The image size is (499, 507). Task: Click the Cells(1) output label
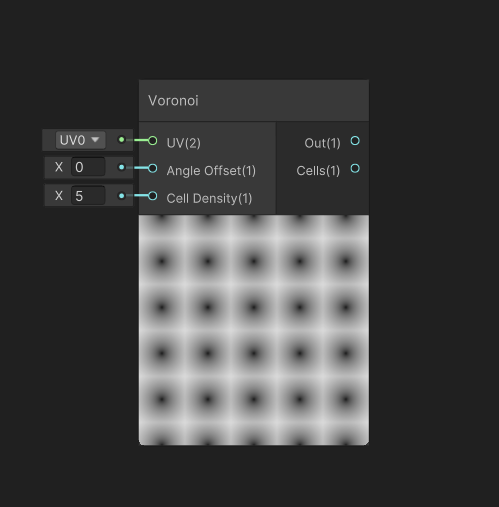click(318, 171)
